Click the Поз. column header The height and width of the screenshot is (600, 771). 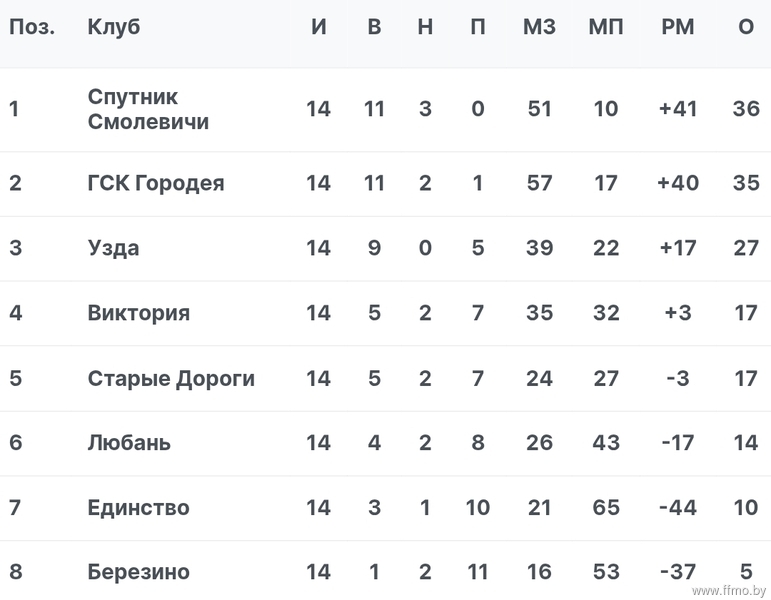point(32,27)
